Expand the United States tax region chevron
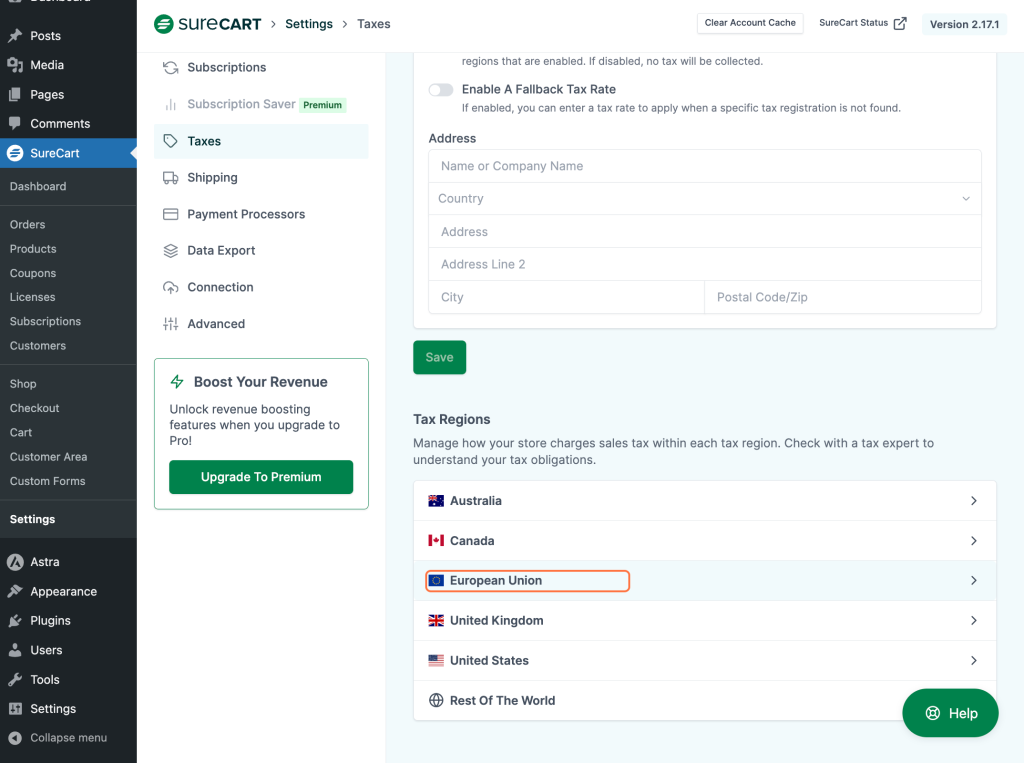The image size is (1024, 763). click(x=973, y=661)
